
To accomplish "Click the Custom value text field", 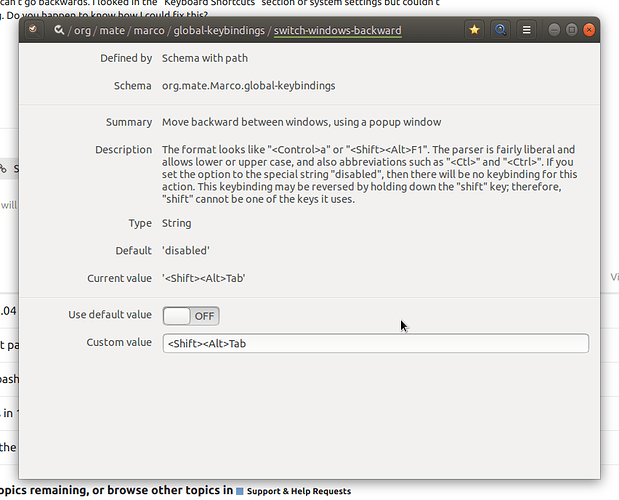I will (375, 343).
